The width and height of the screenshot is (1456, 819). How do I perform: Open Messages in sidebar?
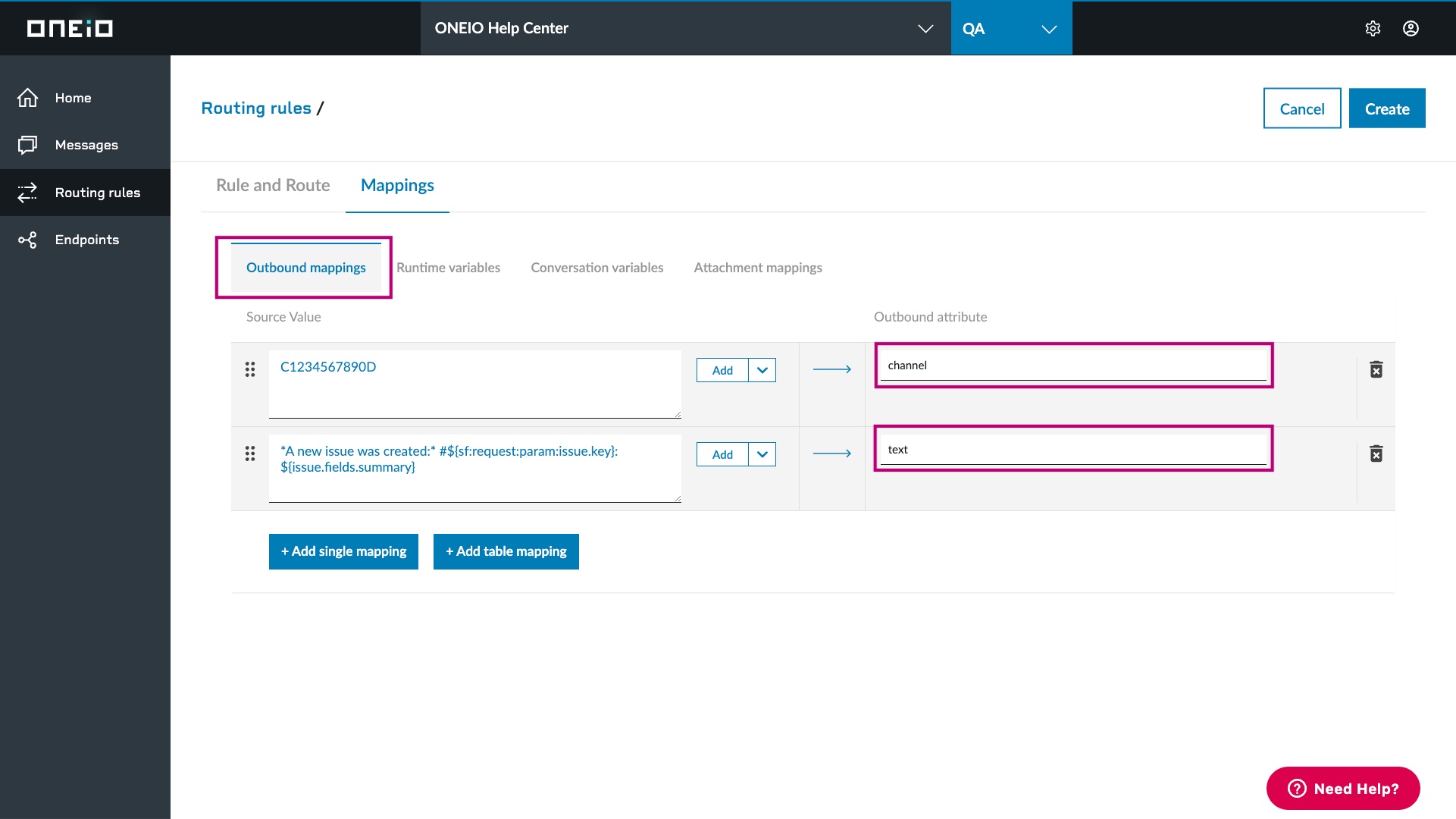(x=85, y=145)
